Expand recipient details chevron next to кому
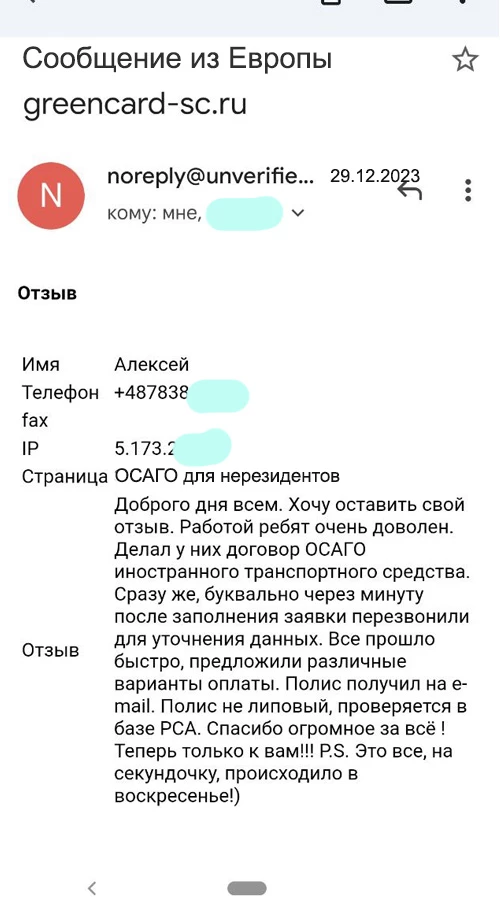The image size is (500, 900). coord(297,214)
